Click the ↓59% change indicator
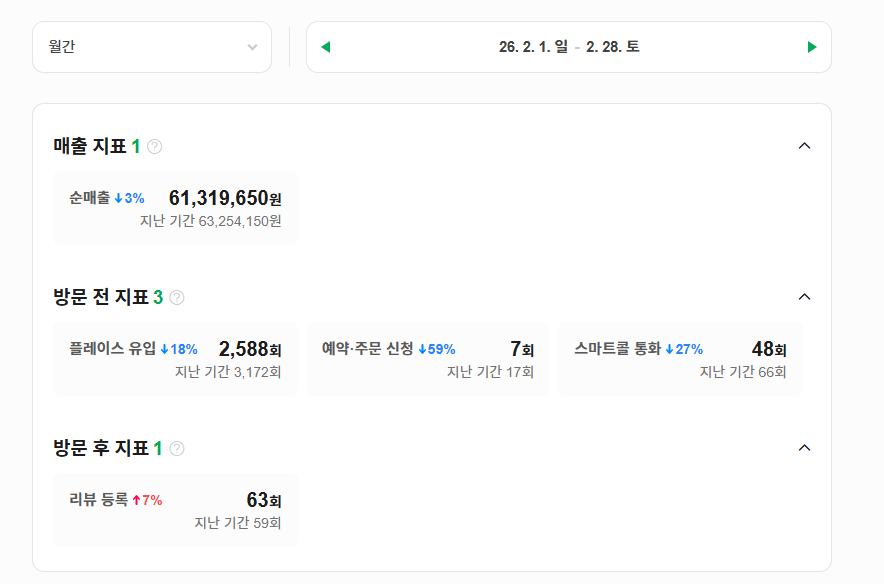The image size is (884, 584). click(x=437, y=349)
